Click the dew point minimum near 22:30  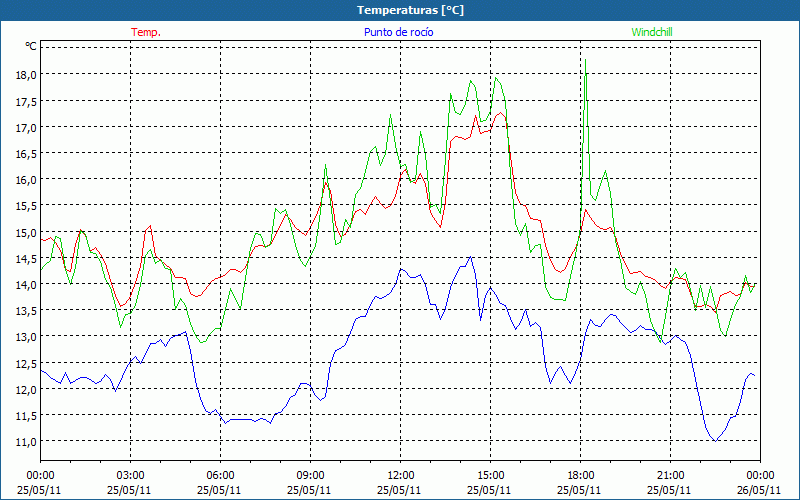coord(716,441)
